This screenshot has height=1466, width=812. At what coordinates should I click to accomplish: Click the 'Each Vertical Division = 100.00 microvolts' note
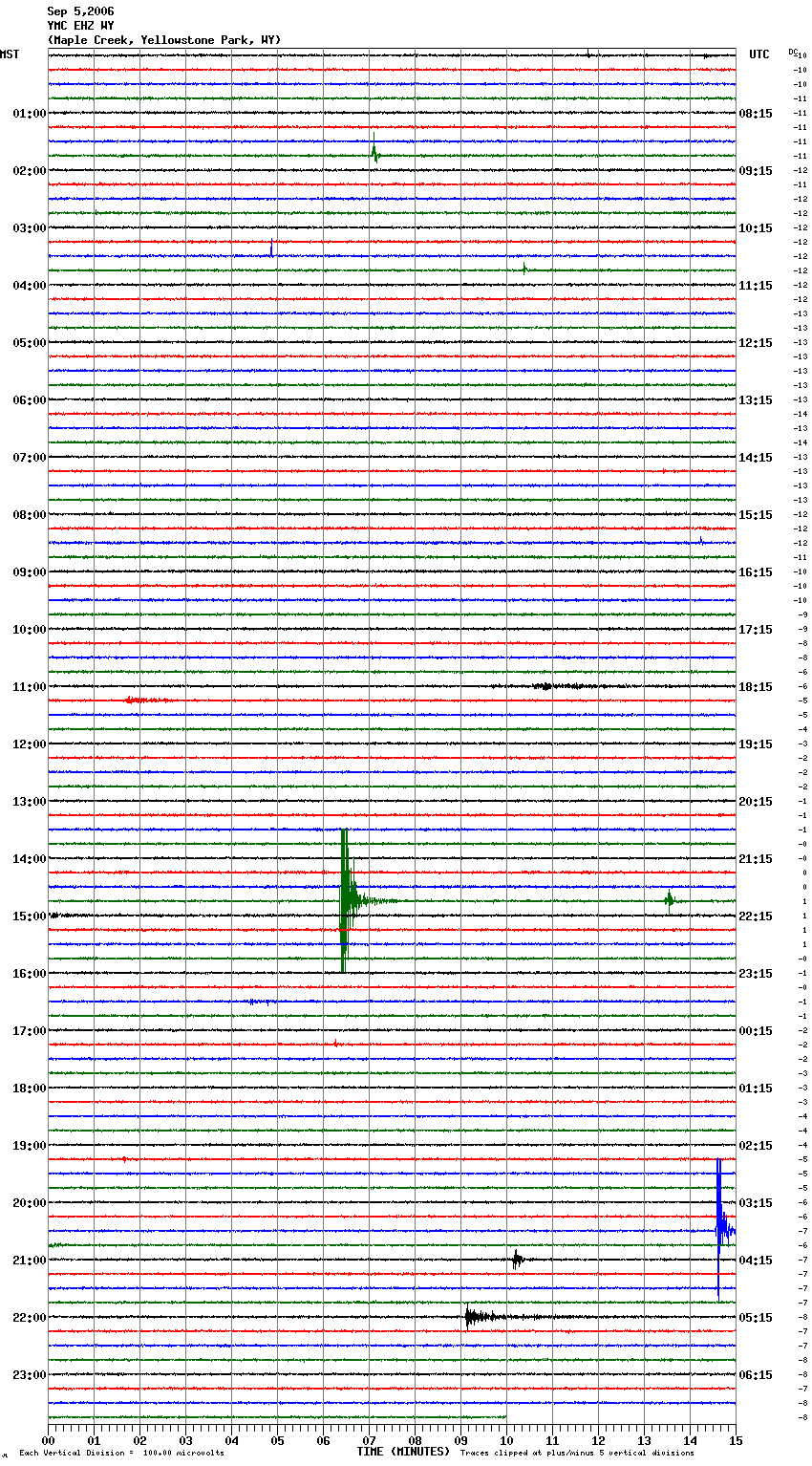point(122,1453)
